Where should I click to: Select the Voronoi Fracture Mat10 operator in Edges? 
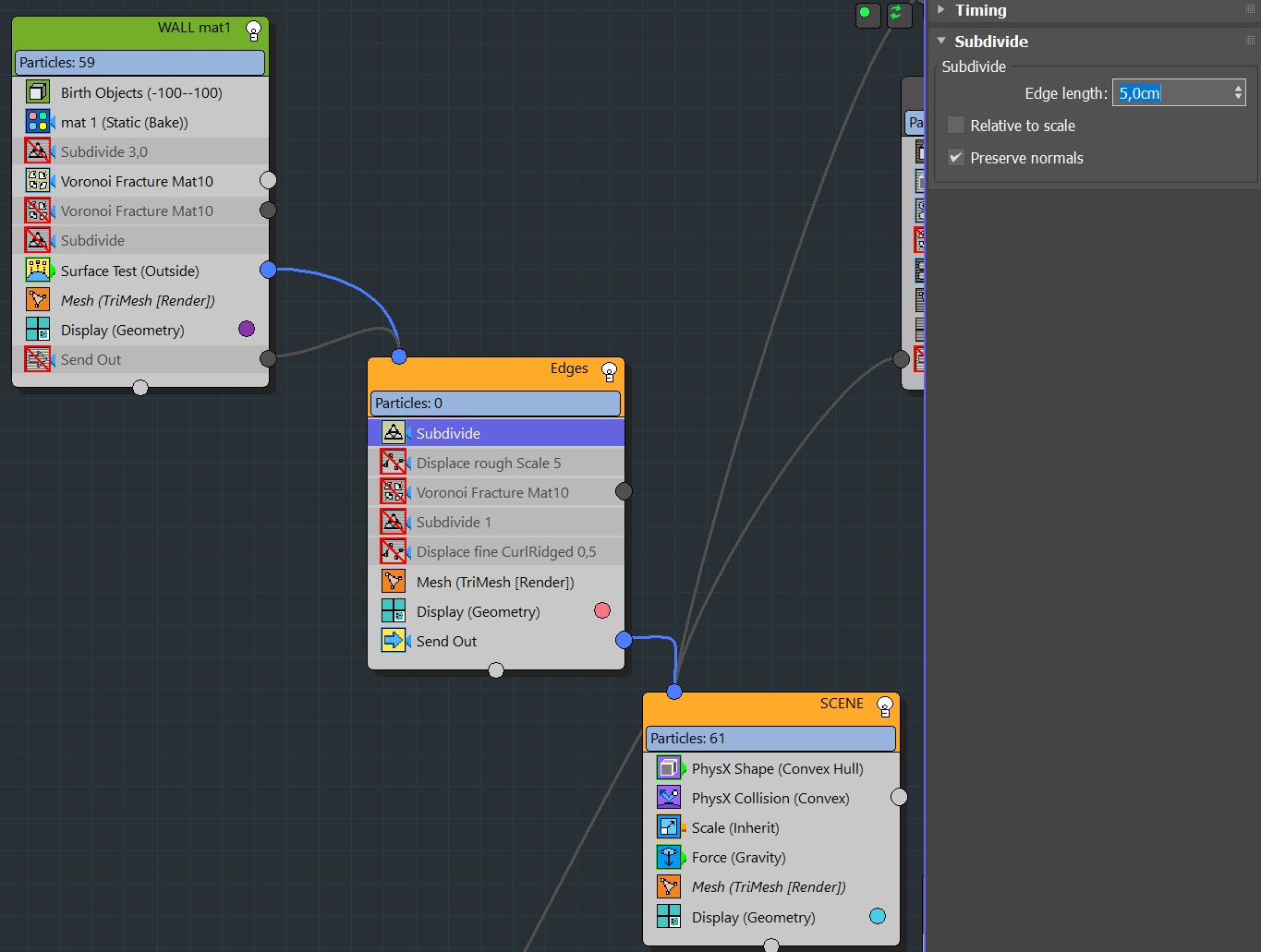pos(492,492)
